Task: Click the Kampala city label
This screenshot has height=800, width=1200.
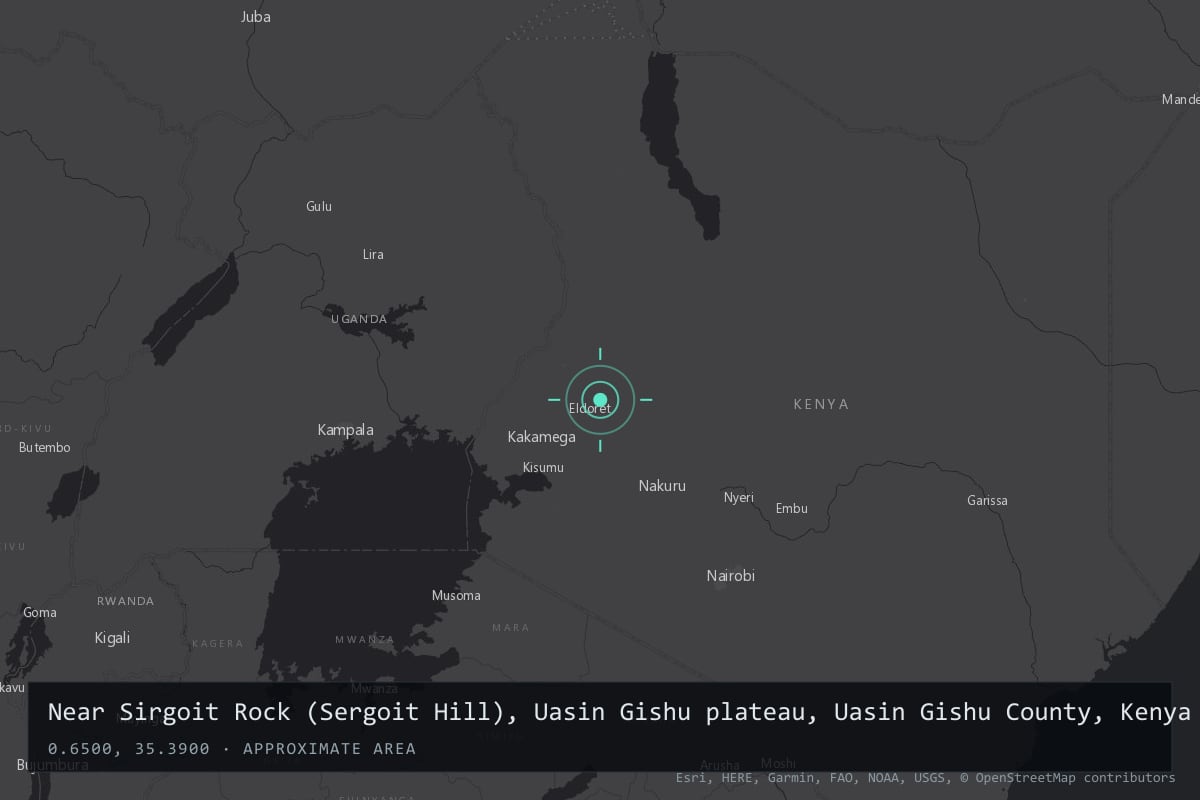Action: pyautogui.click(x=345, y=430)
